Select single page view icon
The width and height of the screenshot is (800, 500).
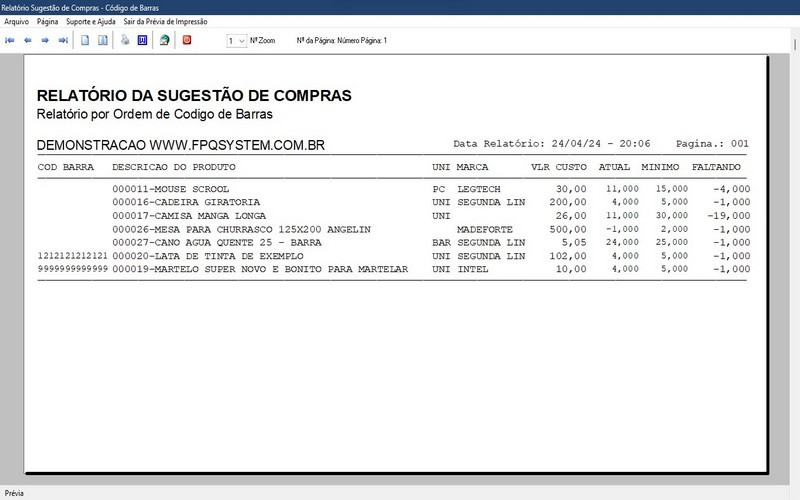pyautogui.click(x=86, y=40)
